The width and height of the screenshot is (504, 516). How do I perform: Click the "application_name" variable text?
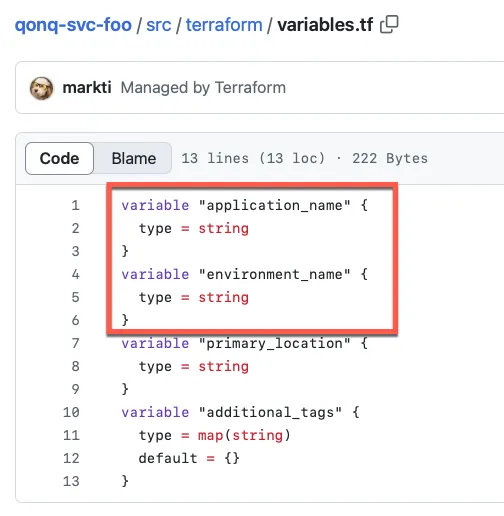pos(274,205)
